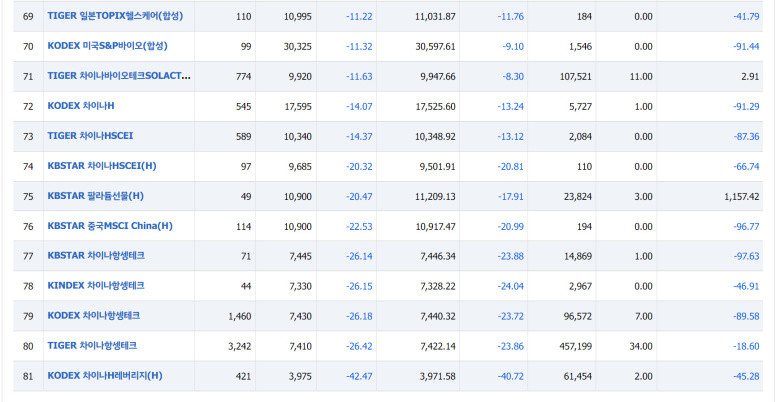Image resolution: width=780 pixels, height=402 pixels.
Task: Click volume value 107,521
Action: pos(576,77)
